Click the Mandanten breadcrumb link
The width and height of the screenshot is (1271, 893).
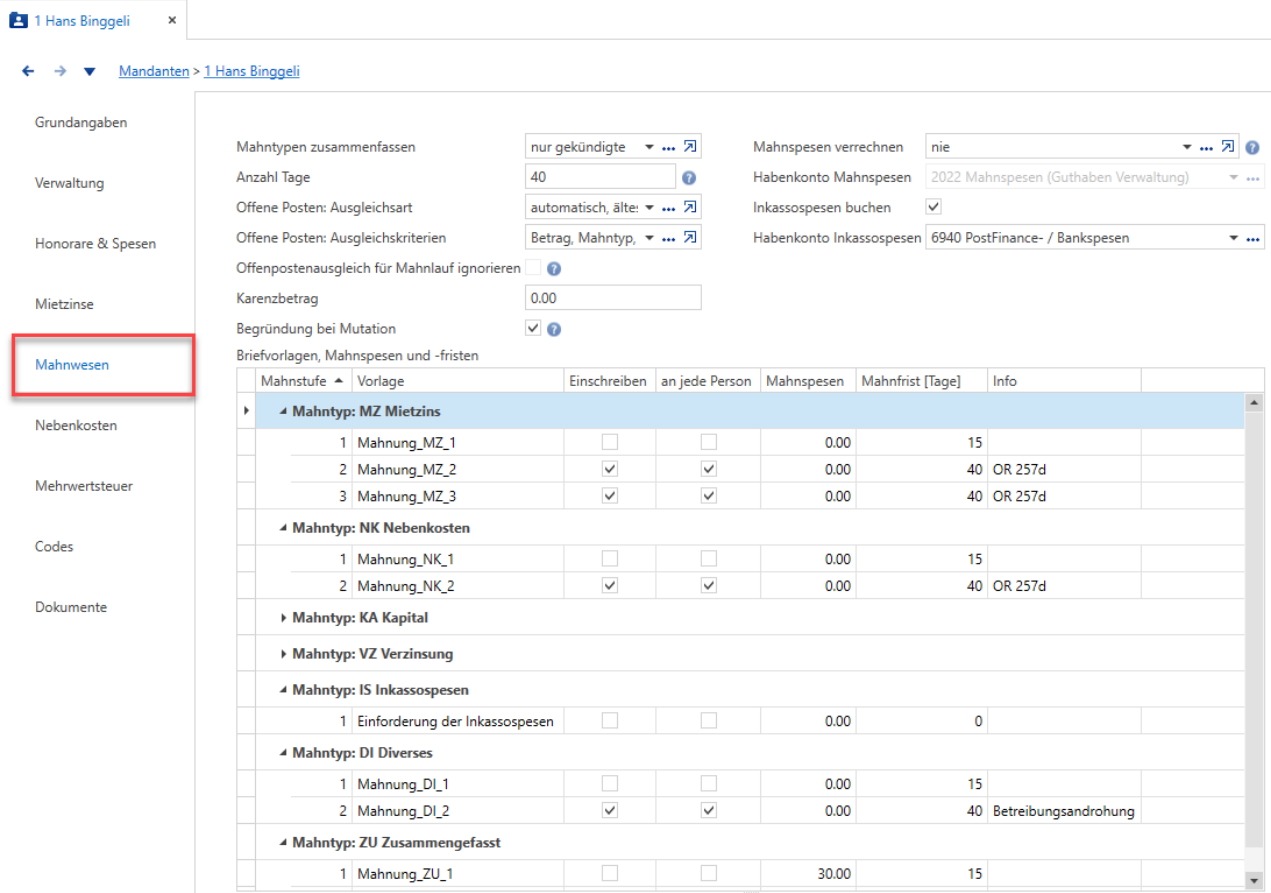coord(154,71)
